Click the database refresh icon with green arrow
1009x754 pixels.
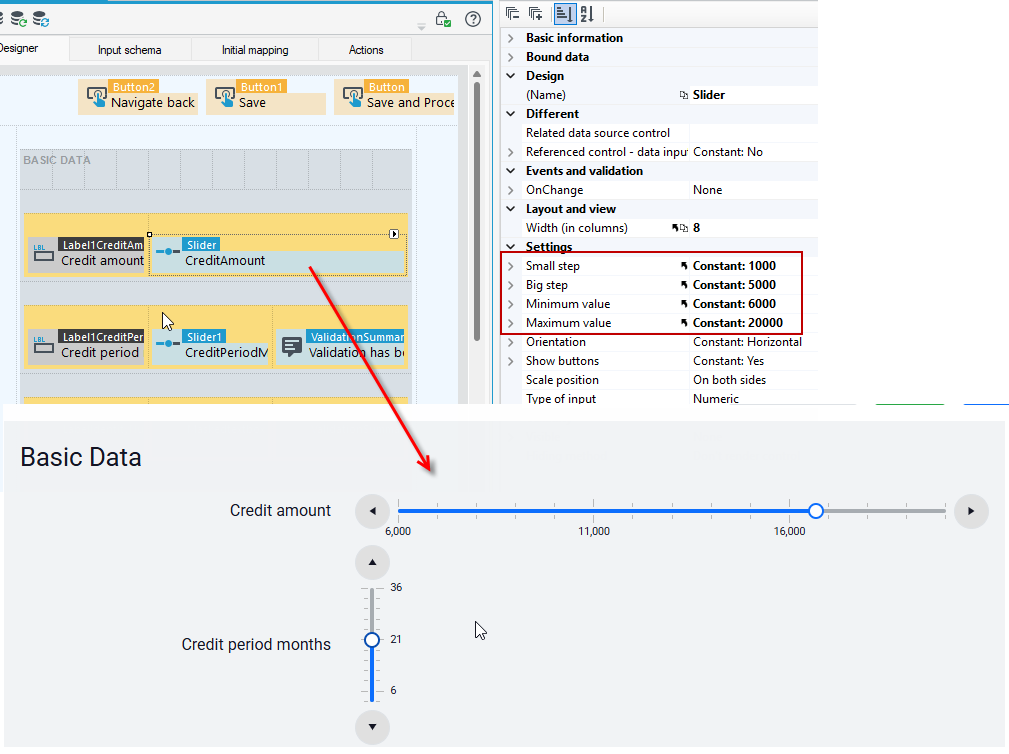[x=18, y=19]
